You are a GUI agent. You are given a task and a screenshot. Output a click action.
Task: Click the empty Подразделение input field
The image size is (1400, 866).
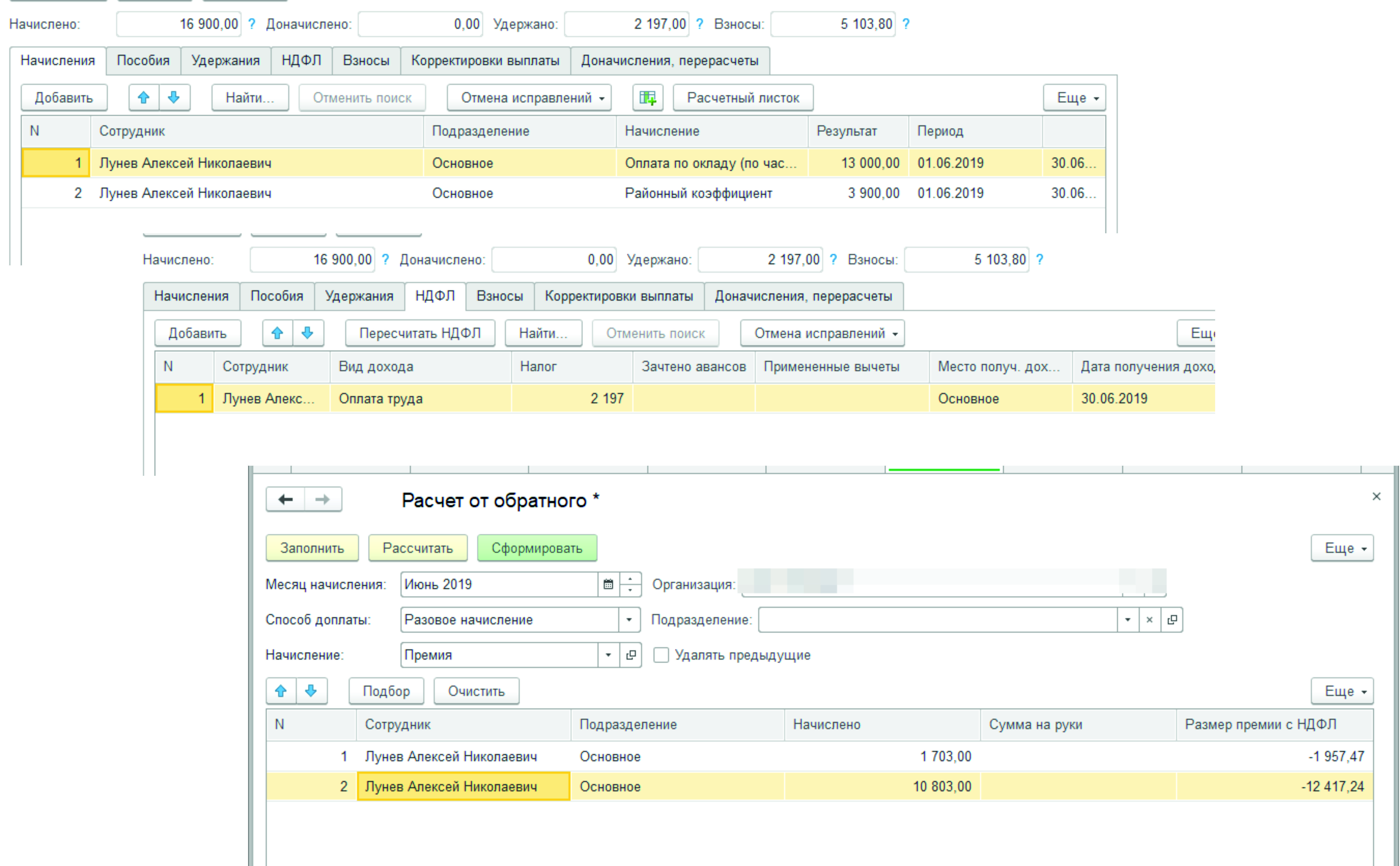937,620
